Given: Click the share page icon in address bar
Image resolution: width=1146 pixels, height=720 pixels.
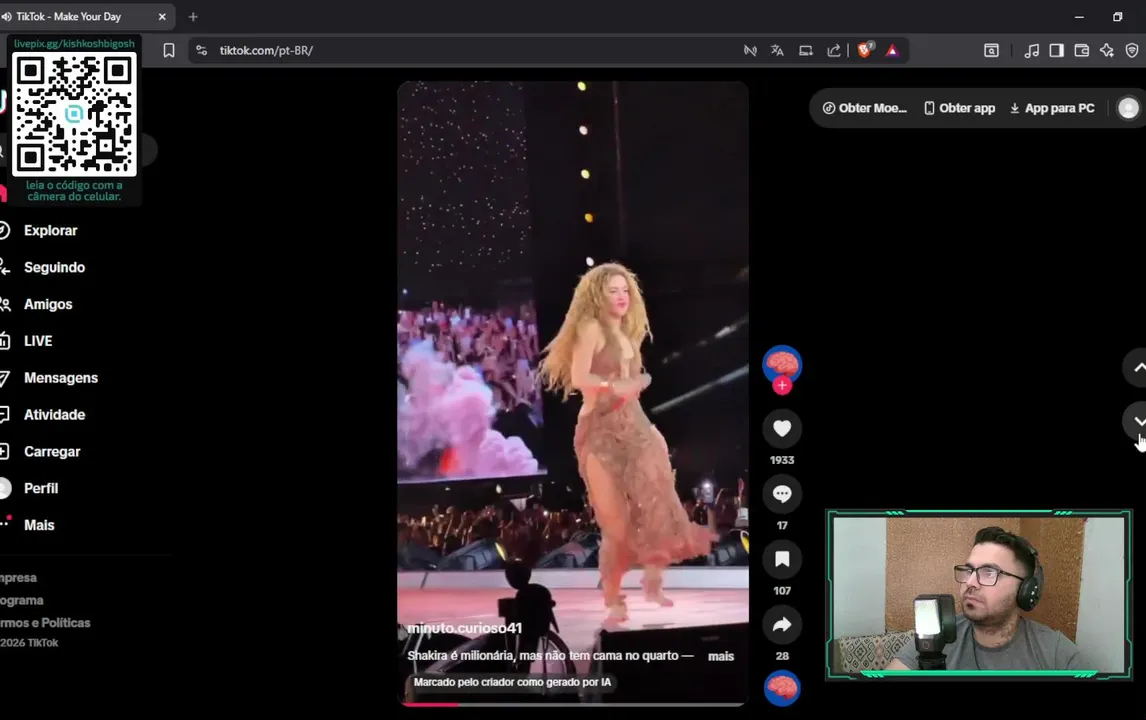Looking at the screenshot, I should 833,50.
